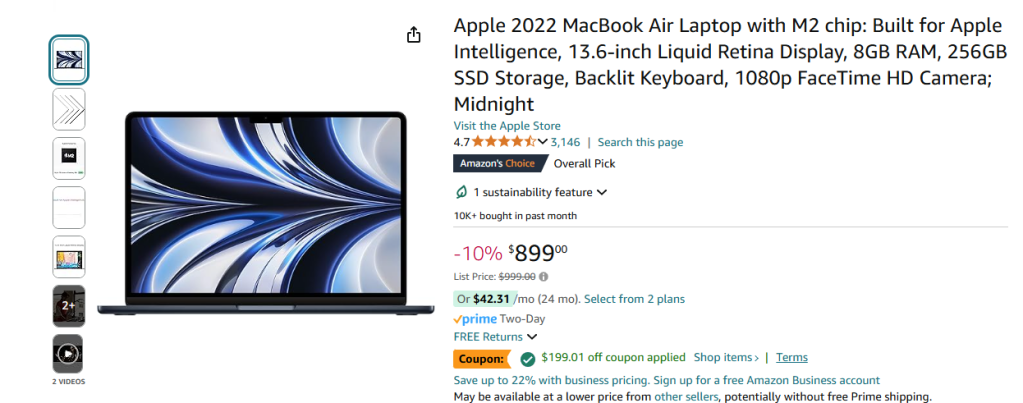The height and width of the screenshot is (403, 1023).
Task: Expand the sustainability feature dropdown
Action: 602,192
